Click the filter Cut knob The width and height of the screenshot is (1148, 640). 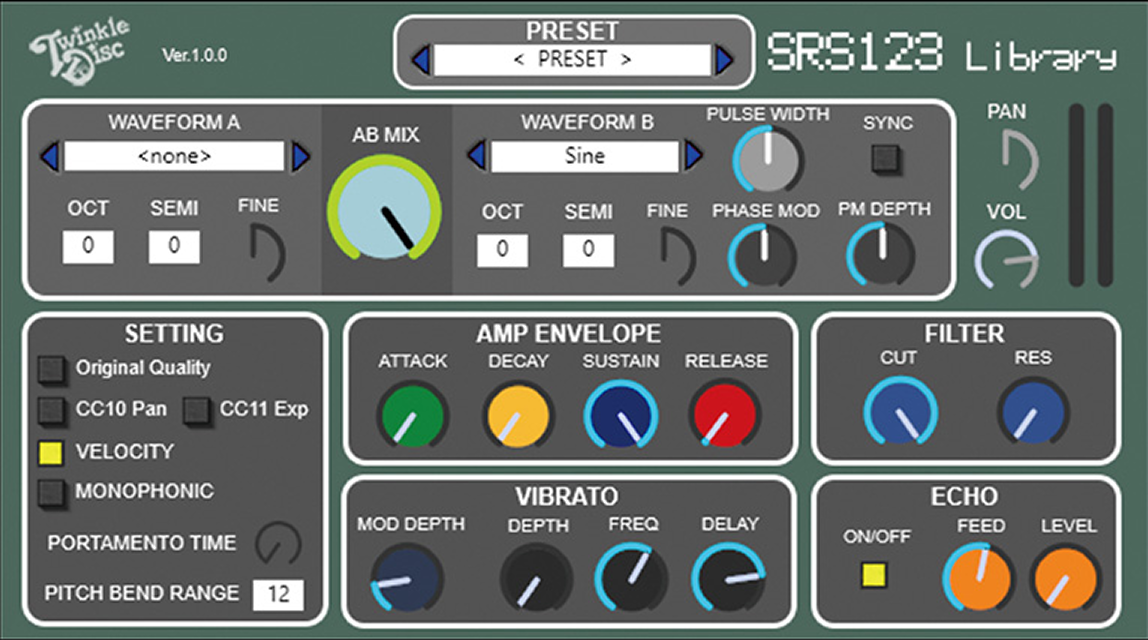(x=900, y=414)
